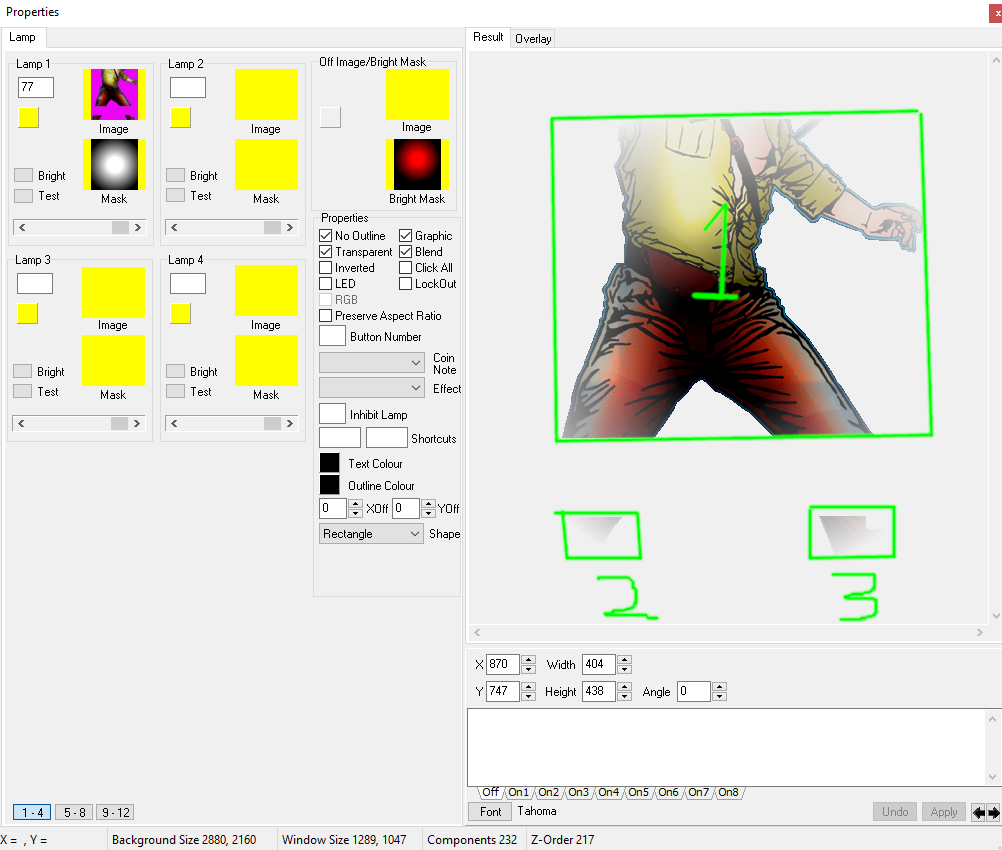Select the Lamp 4 mask slot
Screen dimensions: 1002x850
tap(266, 360)
